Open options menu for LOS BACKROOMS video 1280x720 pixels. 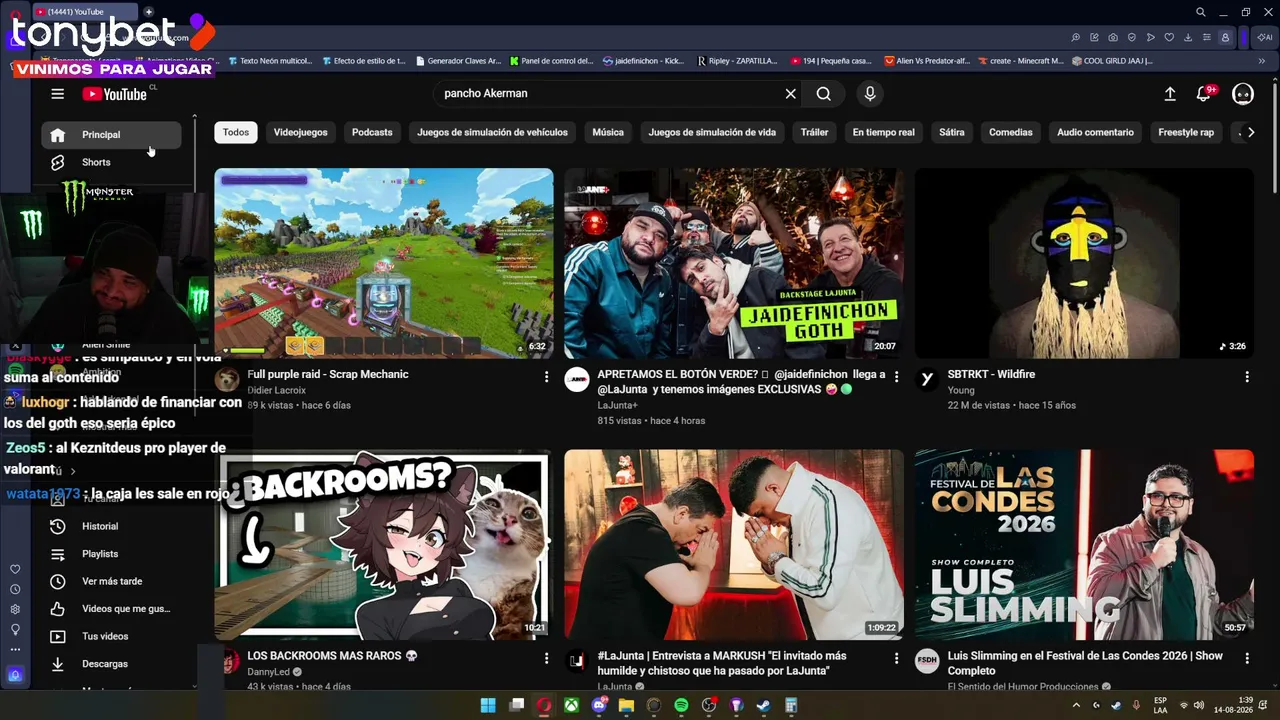546,659
